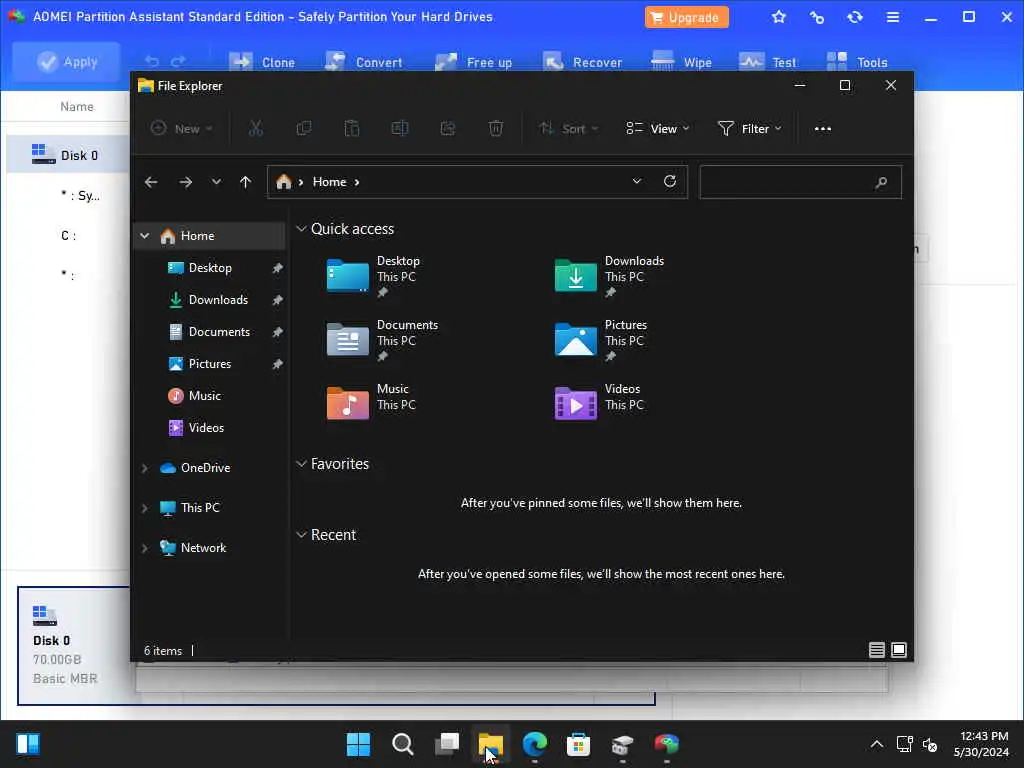This screenshot has width=1024, height=768.
Task: Select the Wipe tool in AOMEI
Action: [681, 62]
